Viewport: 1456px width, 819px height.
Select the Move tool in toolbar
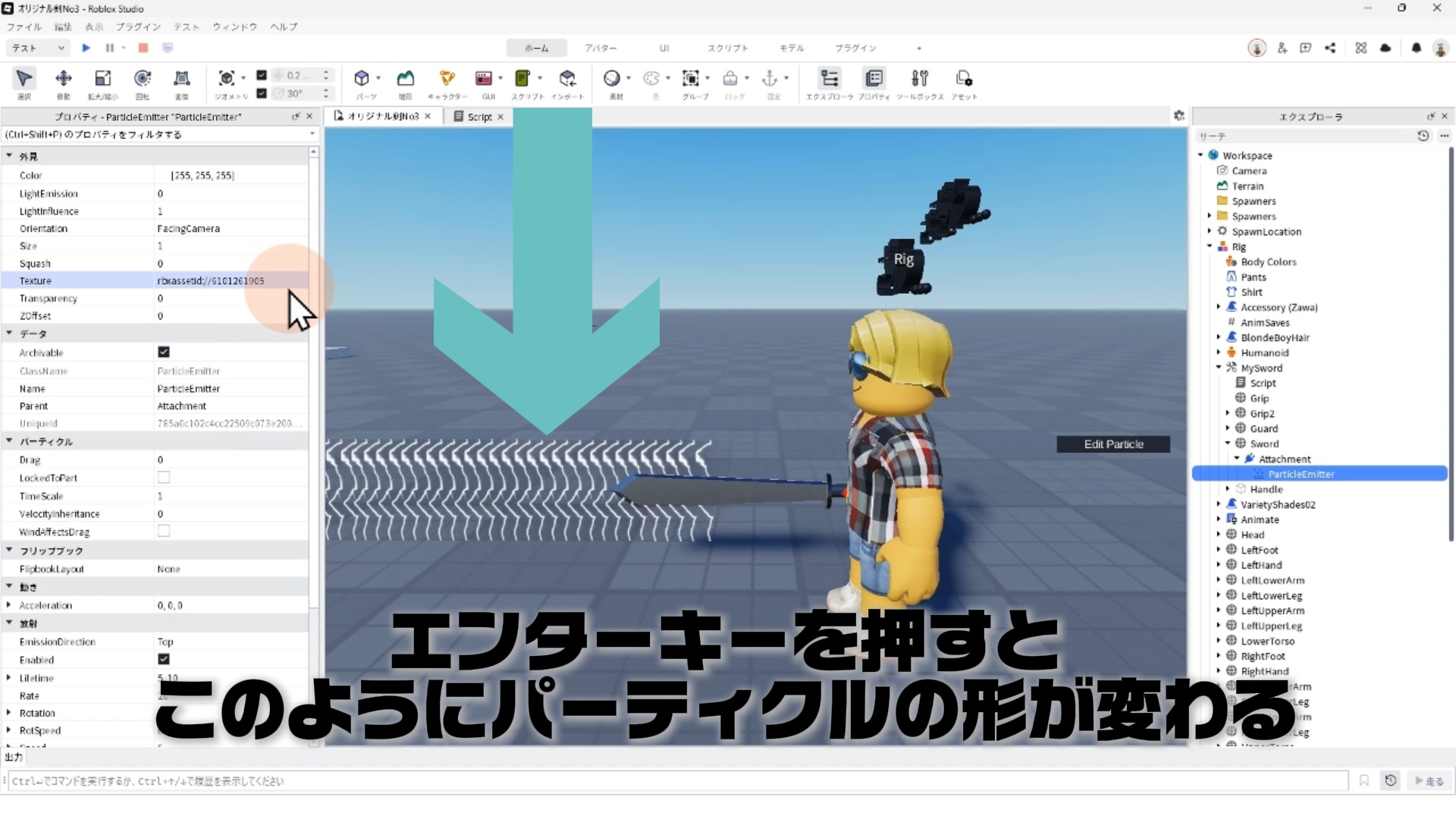click(x=64, y=79)
